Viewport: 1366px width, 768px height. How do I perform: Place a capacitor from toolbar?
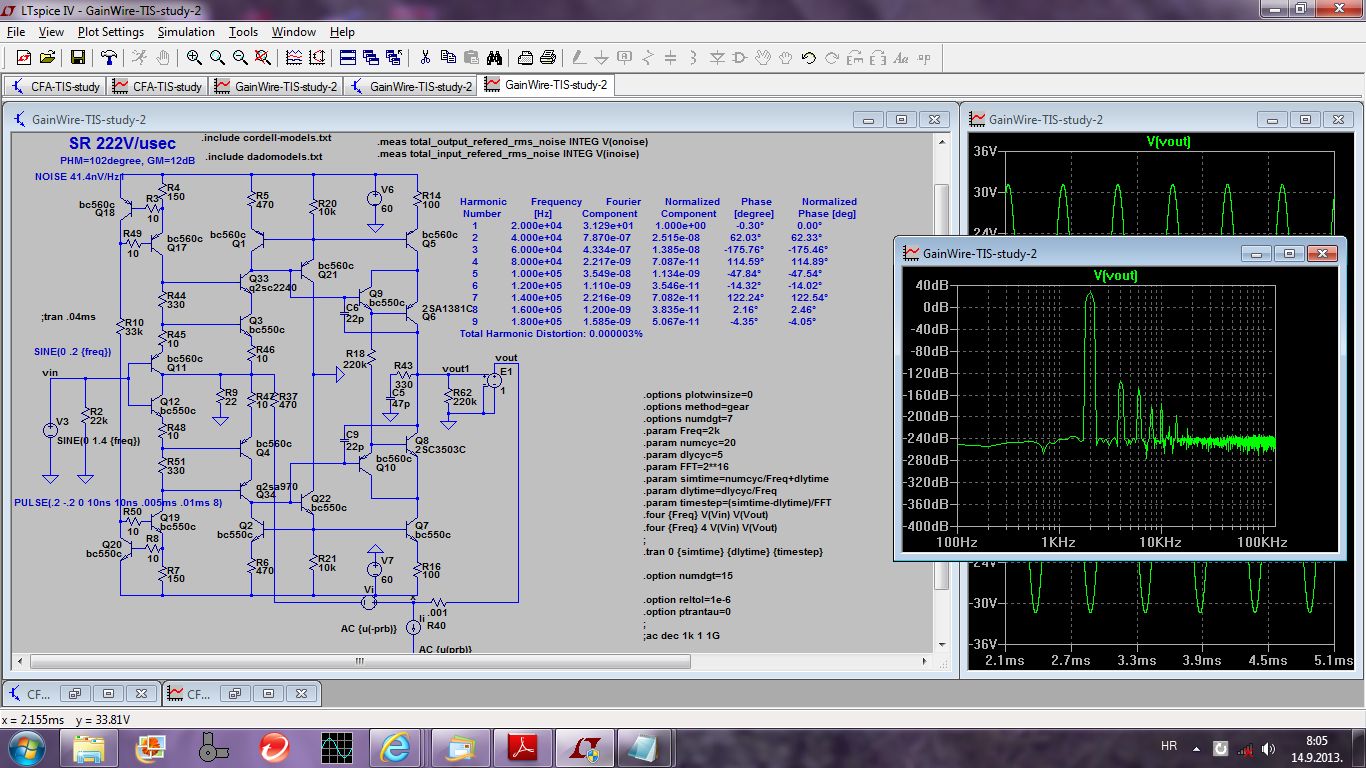pos(671,58)
